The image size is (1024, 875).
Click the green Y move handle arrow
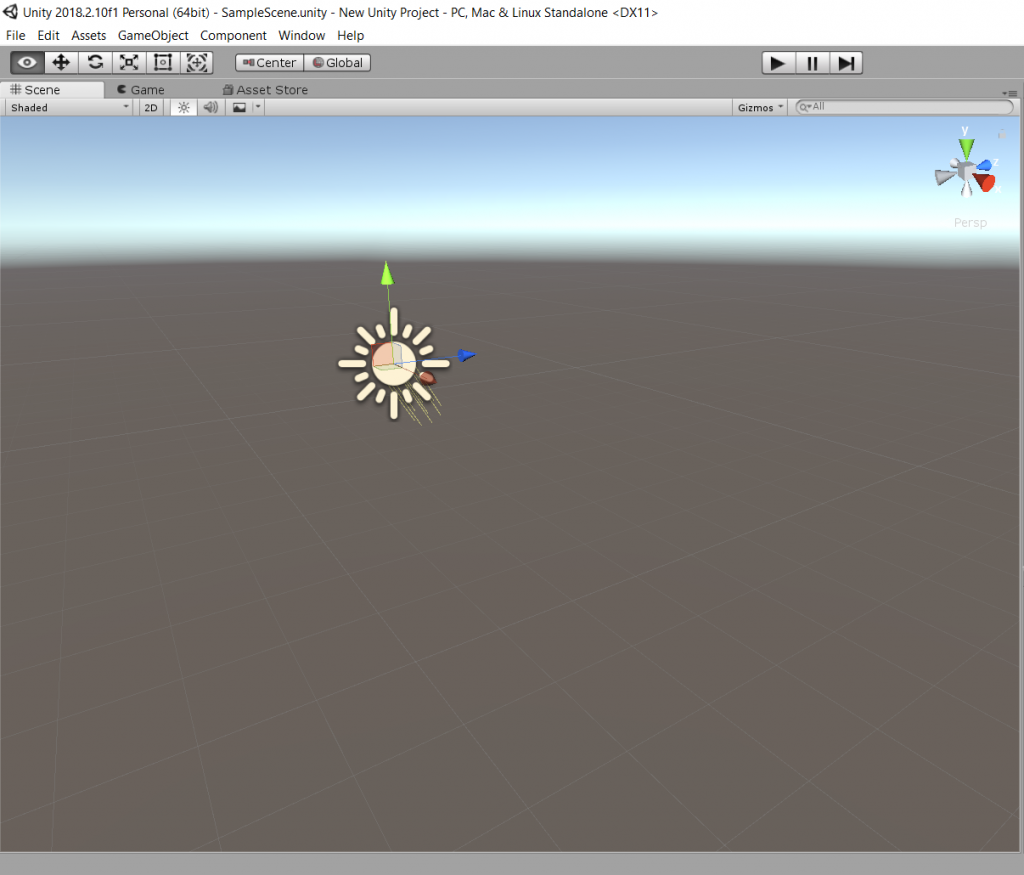387,274
